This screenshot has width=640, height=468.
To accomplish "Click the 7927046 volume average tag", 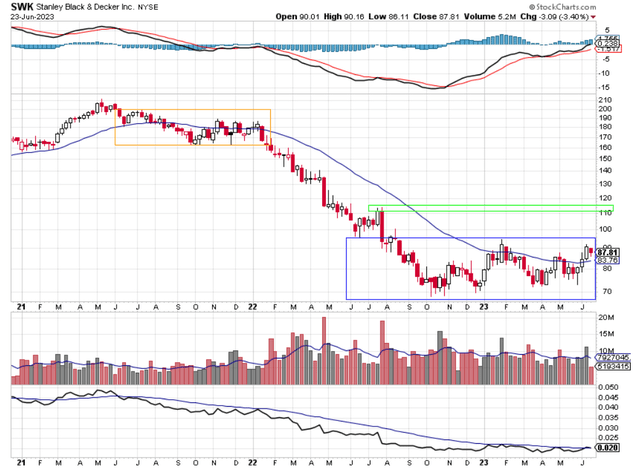I will (x=613, y=358).
